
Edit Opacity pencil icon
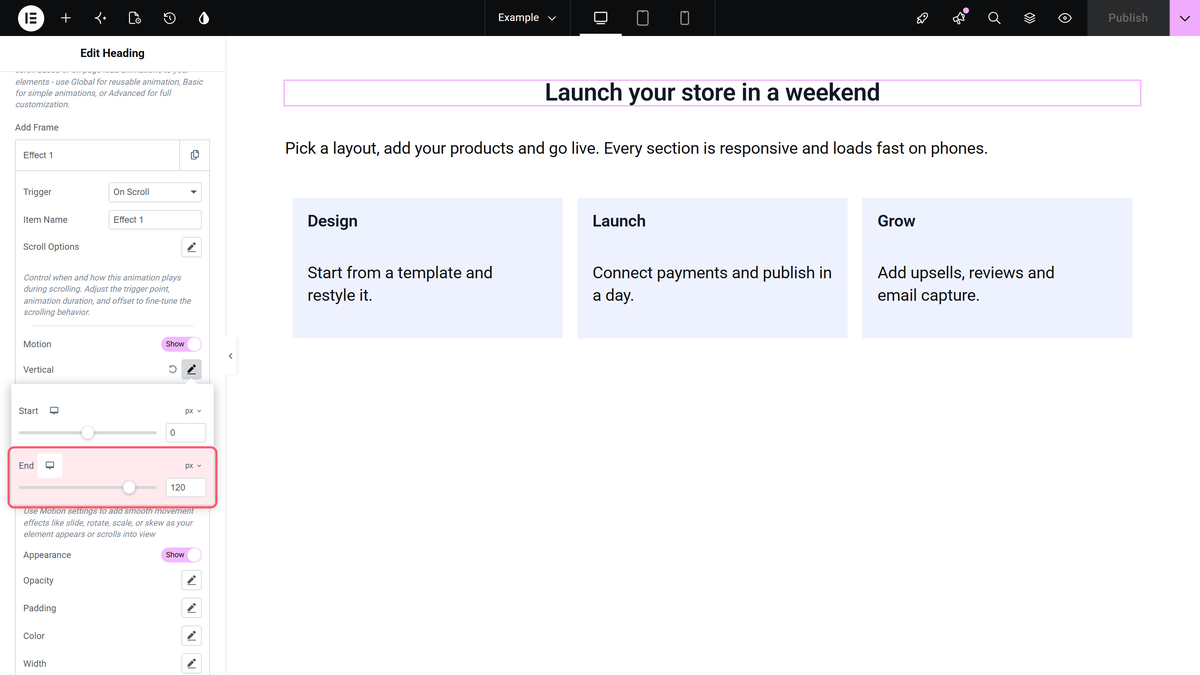coord(192,580)
